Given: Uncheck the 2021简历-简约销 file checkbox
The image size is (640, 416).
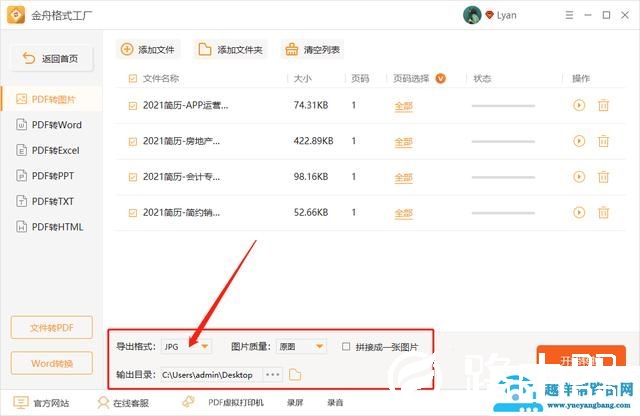Looking at the screenshot, I should pyautogui.click(x=133, y=213).
